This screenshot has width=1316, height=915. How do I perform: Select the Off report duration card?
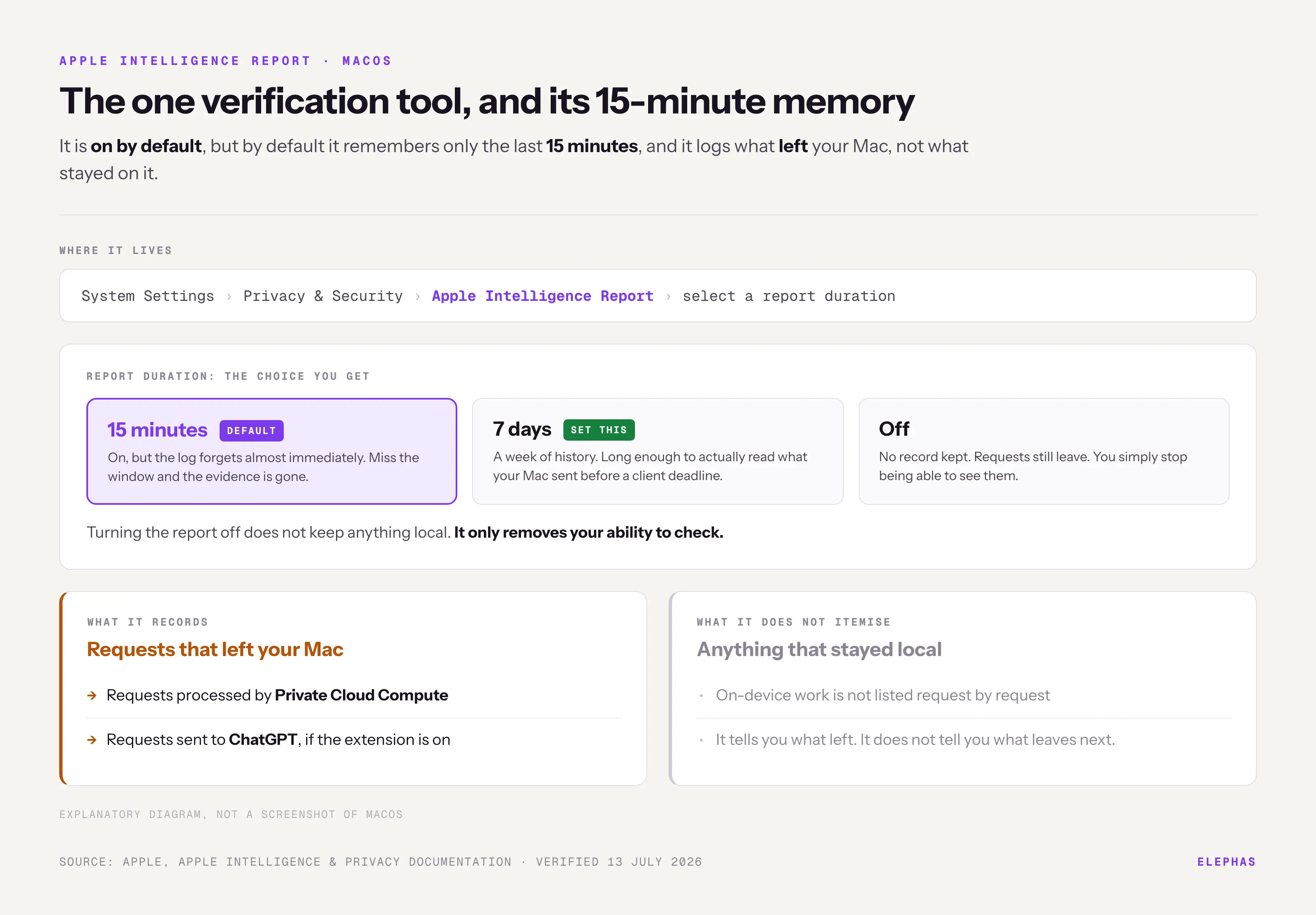(1044, 451)
